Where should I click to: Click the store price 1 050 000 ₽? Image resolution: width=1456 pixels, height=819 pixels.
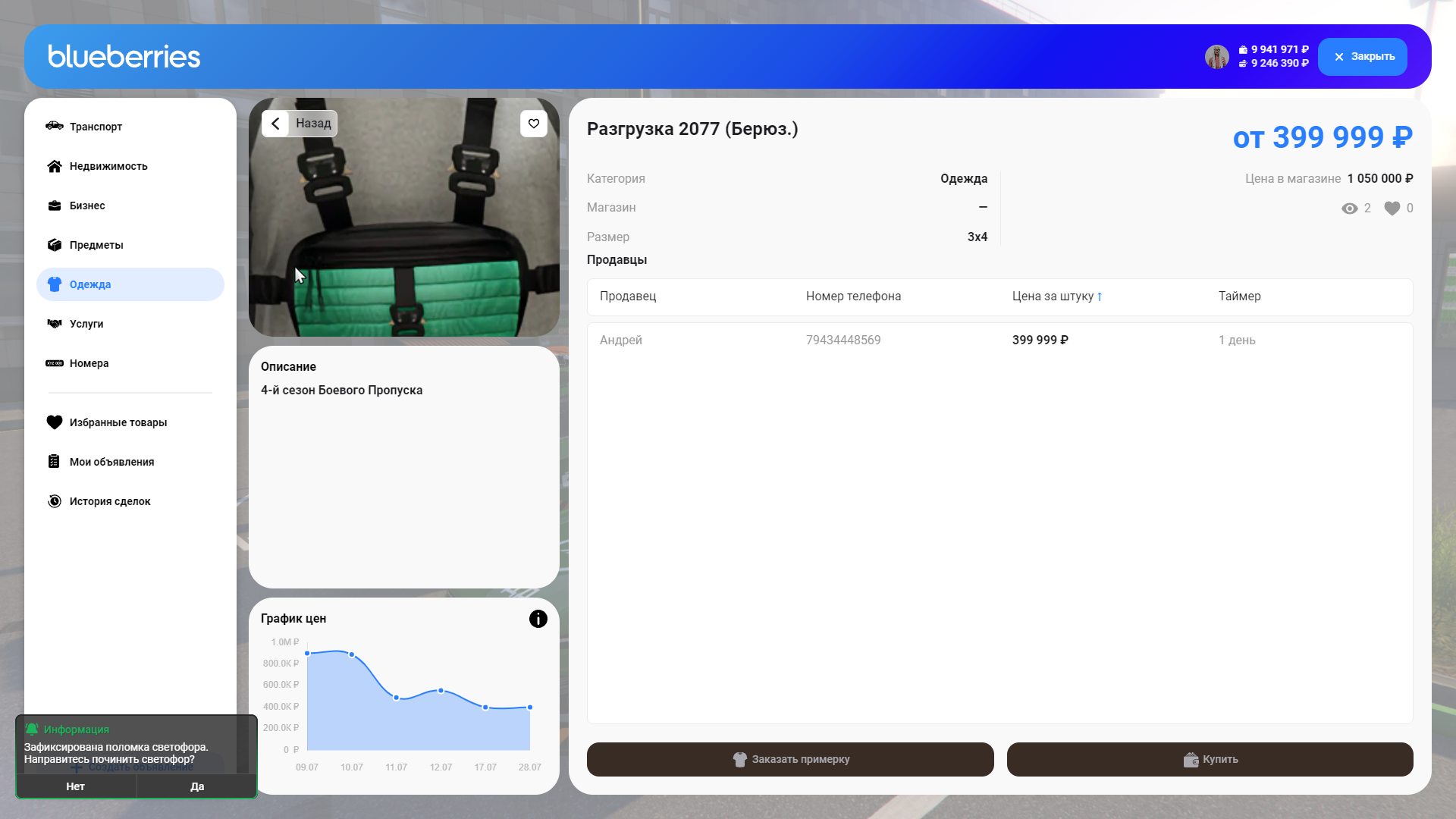(1380, 179)
